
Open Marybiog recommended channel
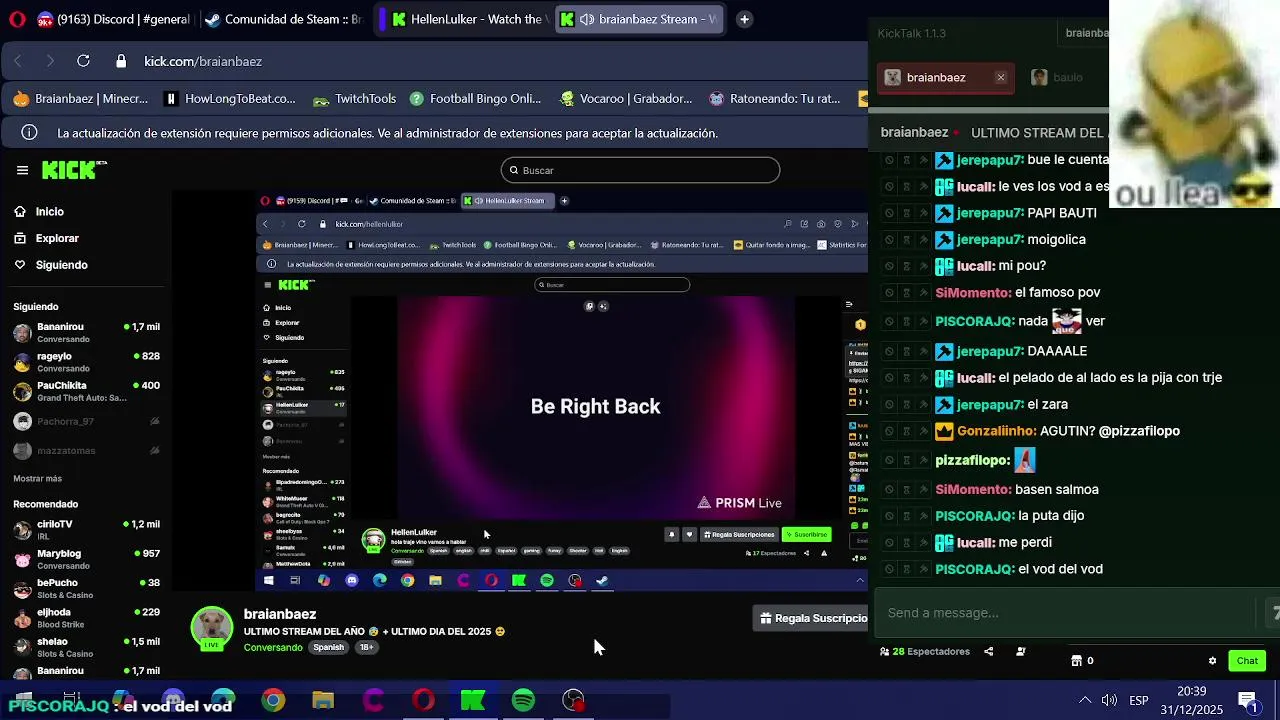[86, 559]
